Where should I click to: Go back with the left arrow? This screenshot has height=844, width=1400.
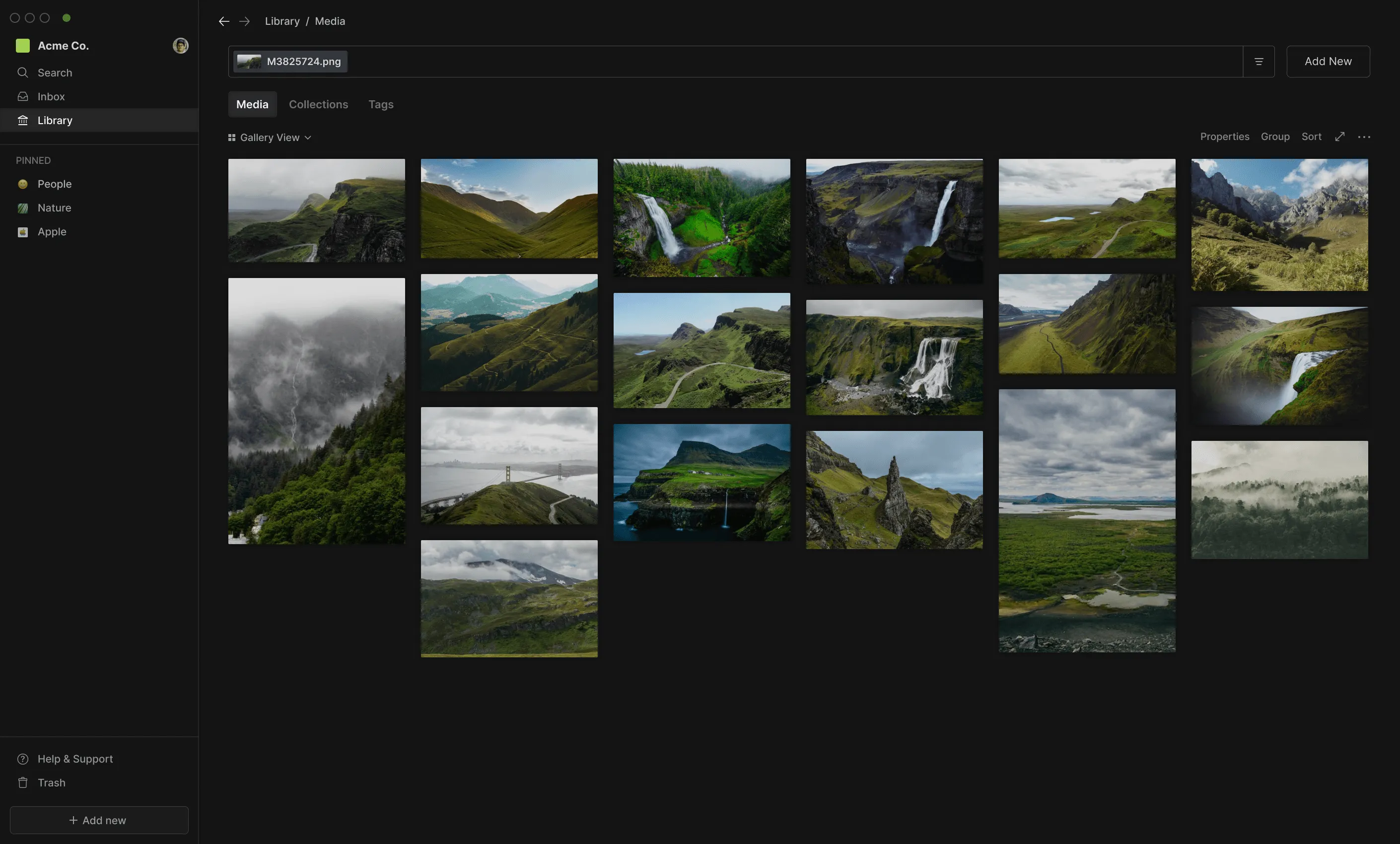click(224, 21)
